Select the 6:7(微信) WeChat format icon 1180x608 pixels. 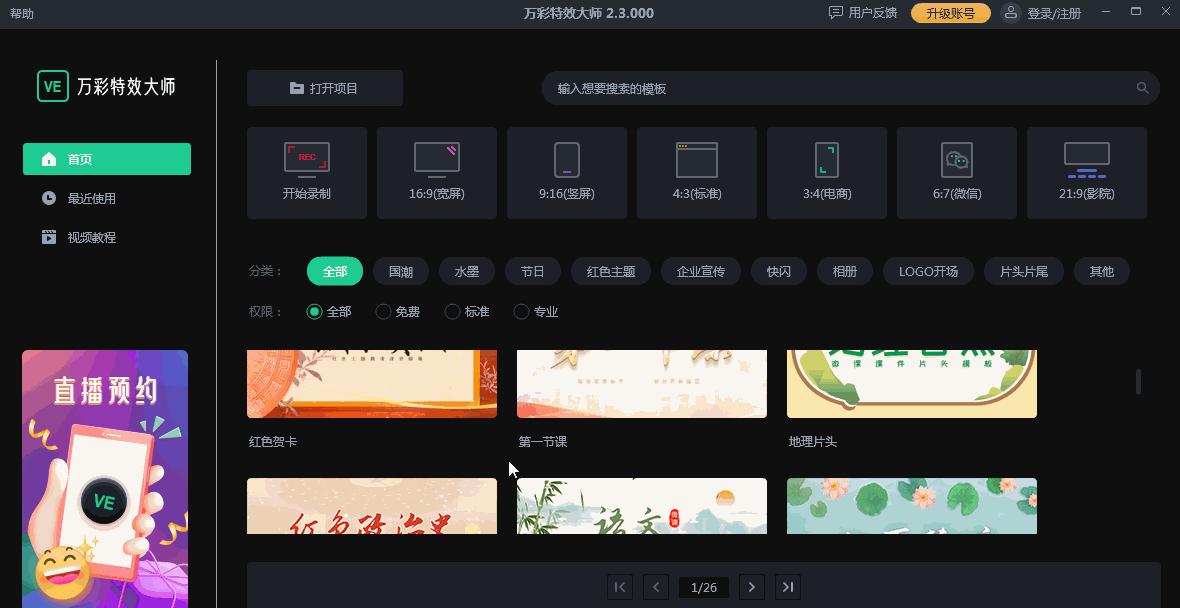pyautogui.click(x=957, y=172)
